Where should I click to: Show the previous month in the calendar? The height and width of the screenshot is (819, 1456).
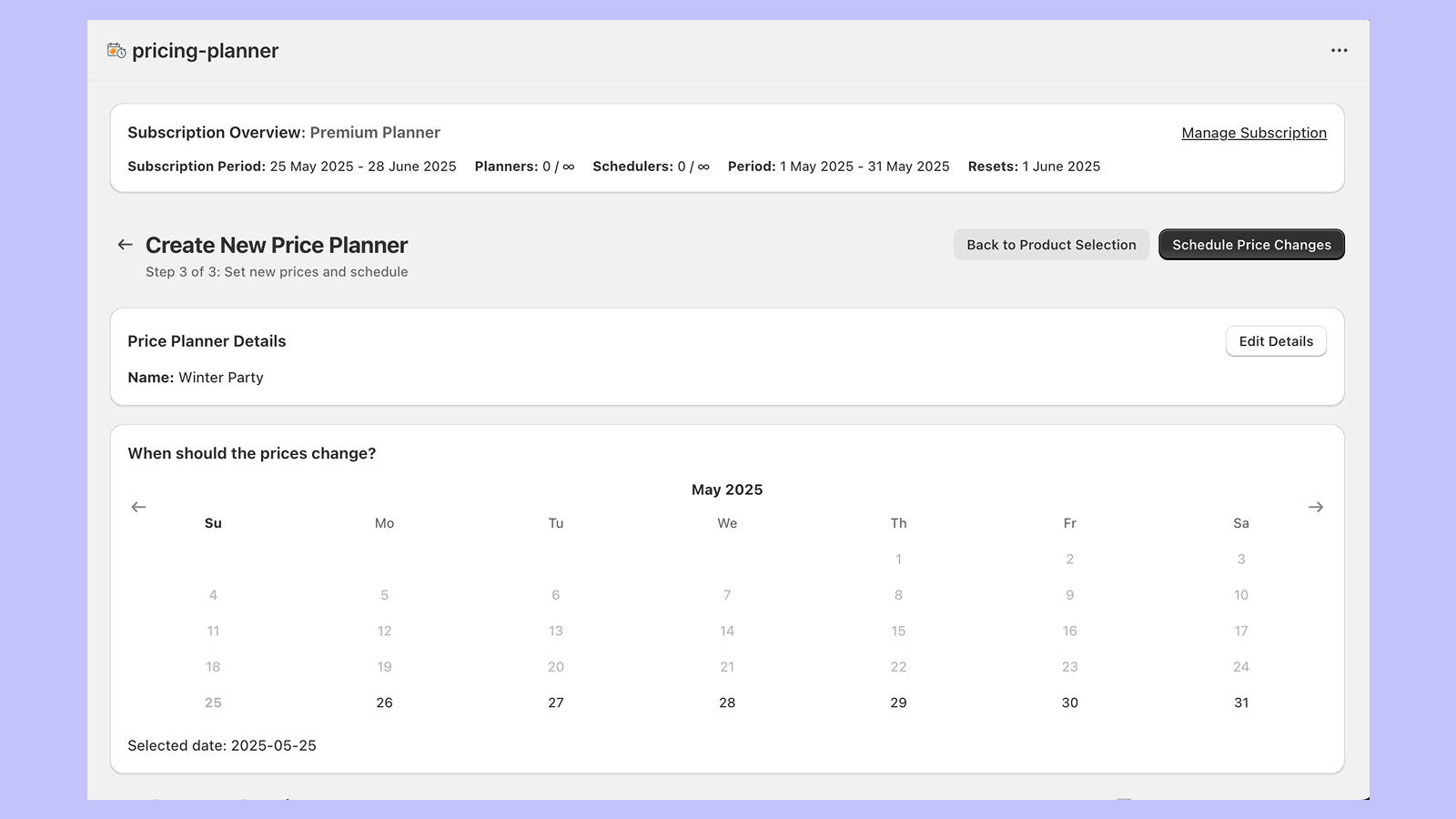(138, 507)
